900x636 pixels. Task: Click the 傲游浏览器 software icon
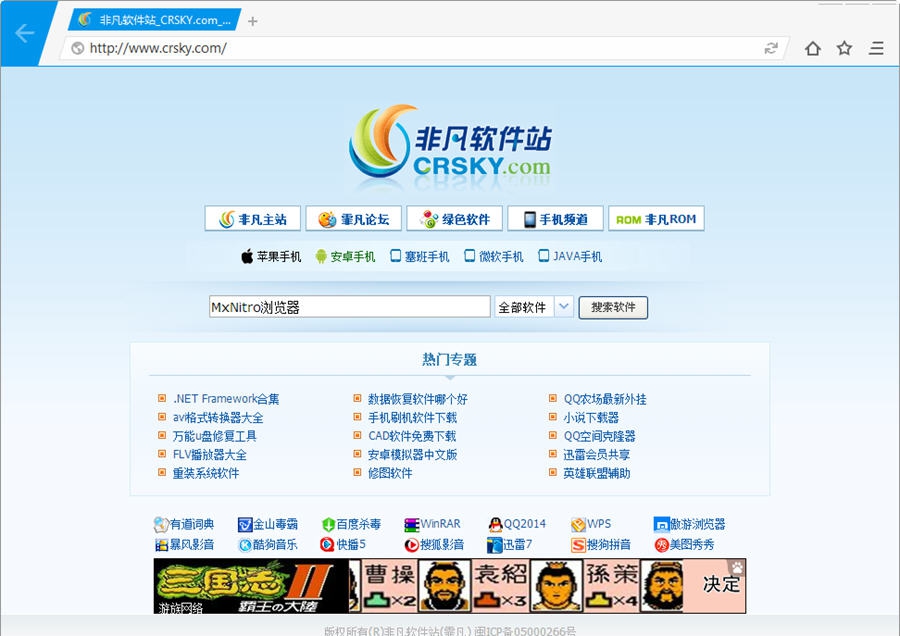click(x=661, y=524)
